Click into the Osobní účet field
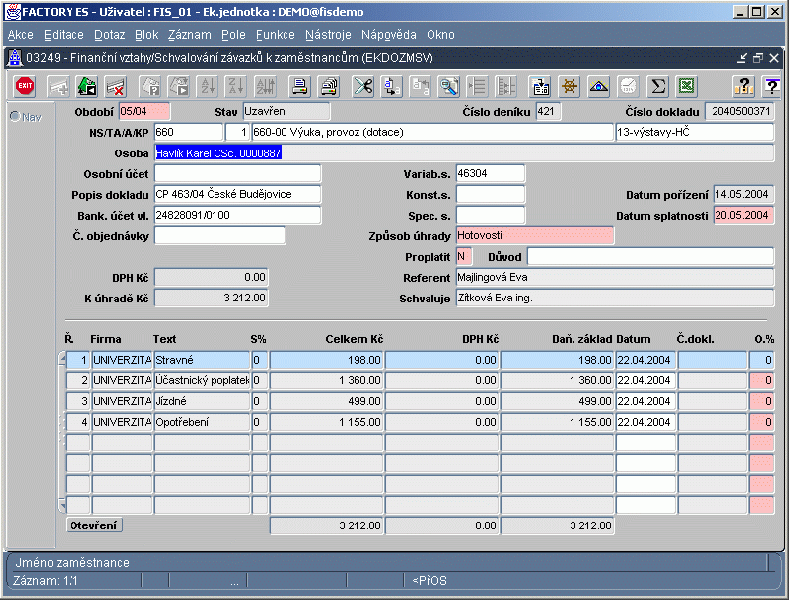Screen dimensions: 789x600 (238, 174)
